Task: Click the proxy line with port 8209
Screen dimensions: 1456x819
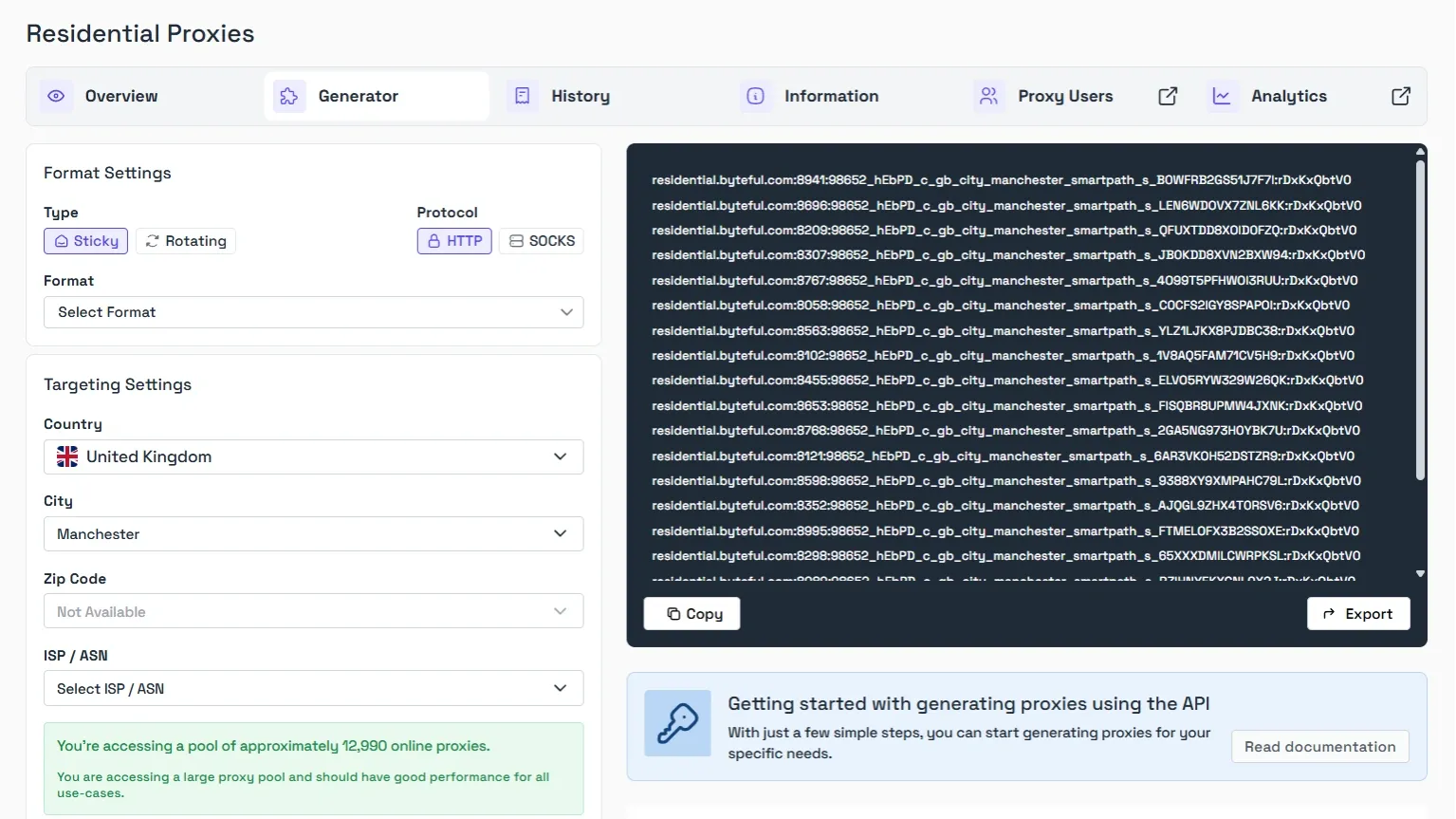Action: [1004, 231]
